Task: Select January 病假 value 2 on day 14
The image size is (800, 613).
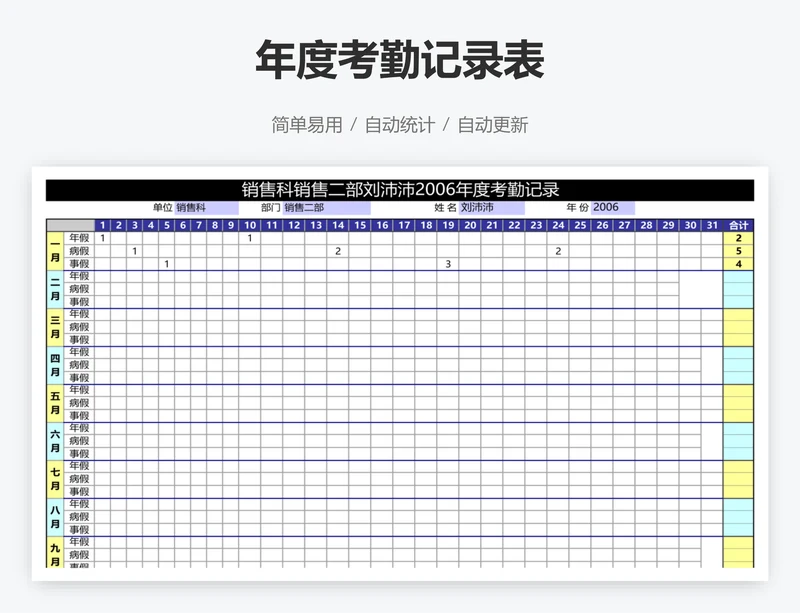Action: tap(338, 251)
